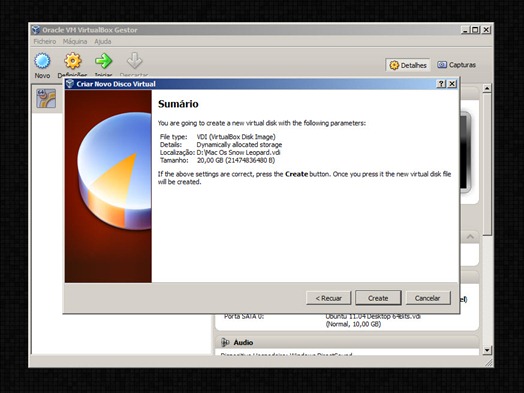Open Definições gear toolbar icon
The height and width of the screenshot is (393, 524).
point(73,61)
